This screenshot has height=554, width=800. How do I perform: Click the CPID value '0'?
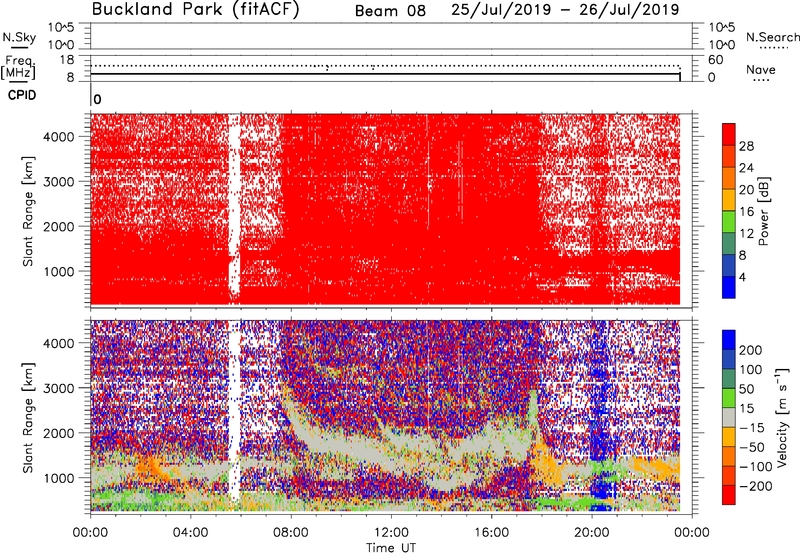pos(97,99)
